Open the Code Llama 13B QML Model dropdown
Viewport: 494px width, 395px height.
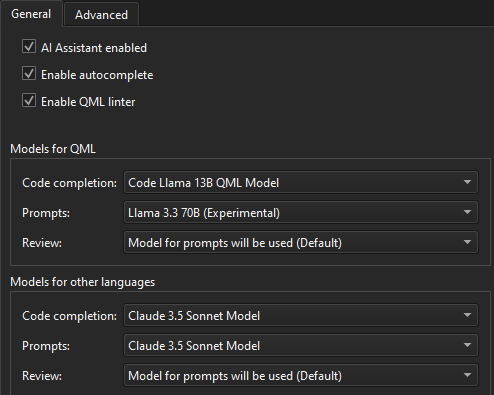coord(301,182)
